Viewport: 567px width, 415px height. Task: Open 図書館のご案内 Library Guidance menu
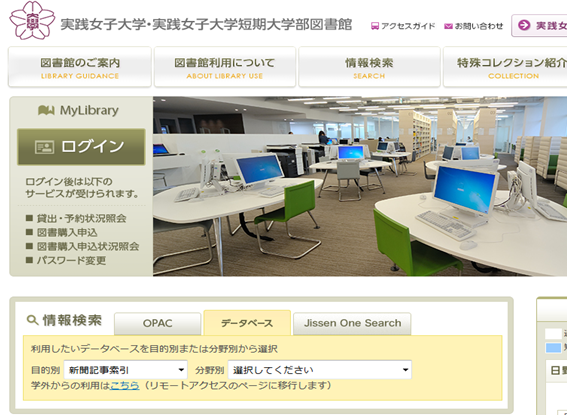click(x=80, y=67)
